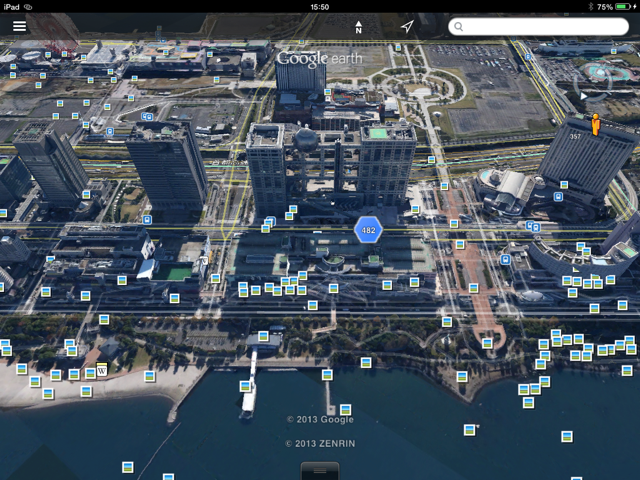Open photo icon beside the Wikipedia marker
Image resolution: width=640 pixels, height=480 pixels.
click(90, 373)
